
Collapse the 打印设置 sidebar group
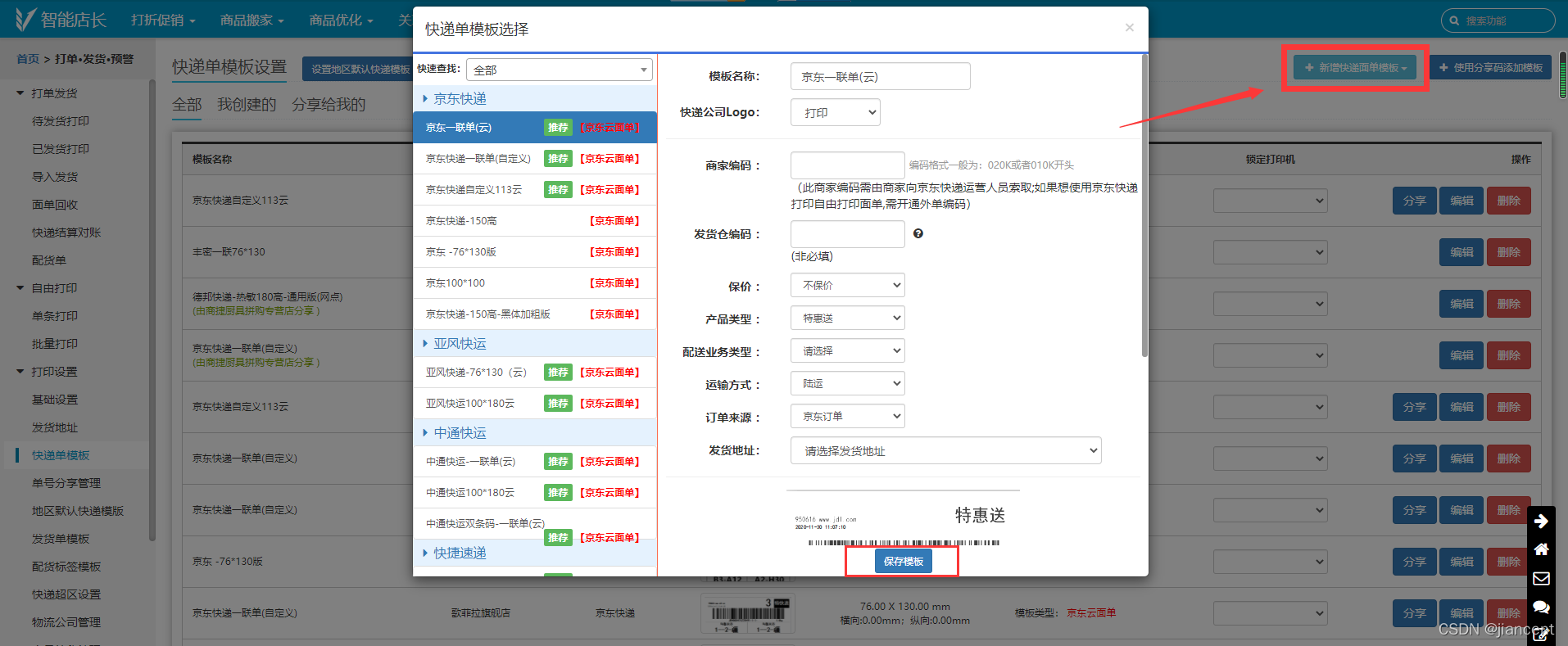coord(20,372)
